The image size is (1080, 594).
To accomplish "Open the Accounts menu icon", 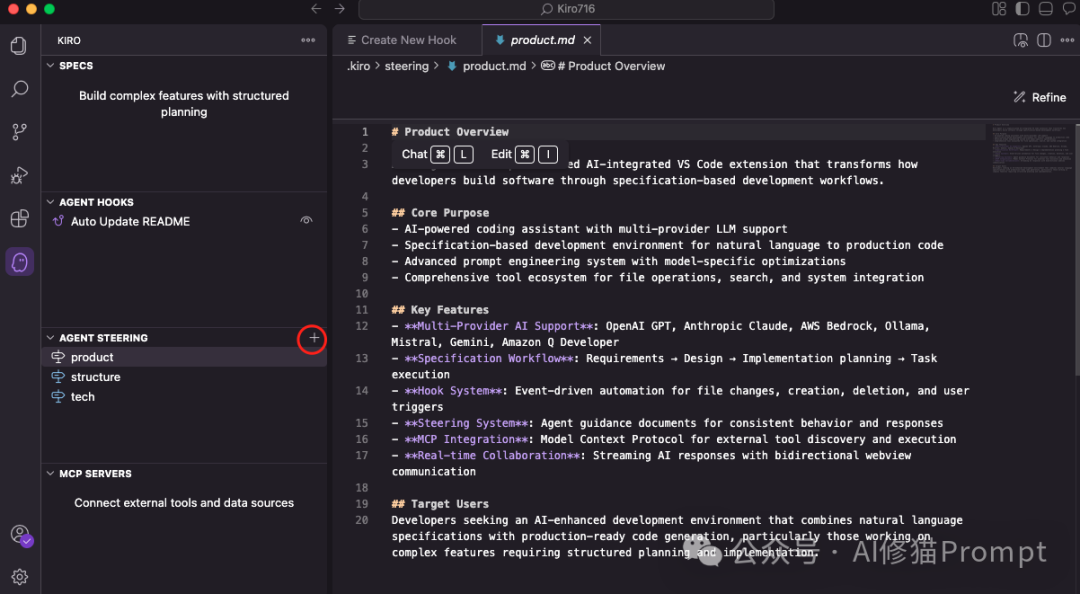I will click(21, 535).
